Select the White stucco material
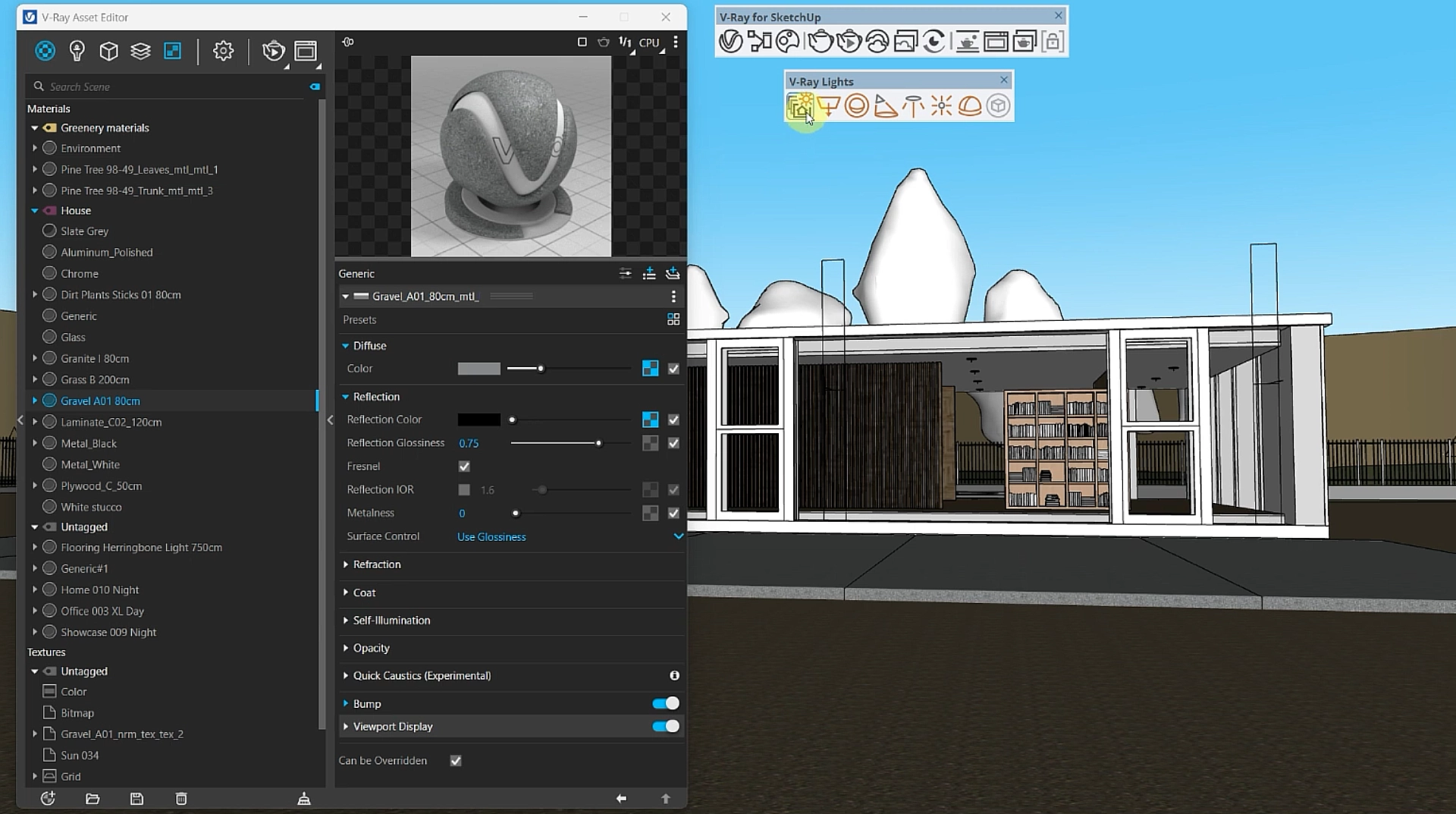 click(91, 507)
